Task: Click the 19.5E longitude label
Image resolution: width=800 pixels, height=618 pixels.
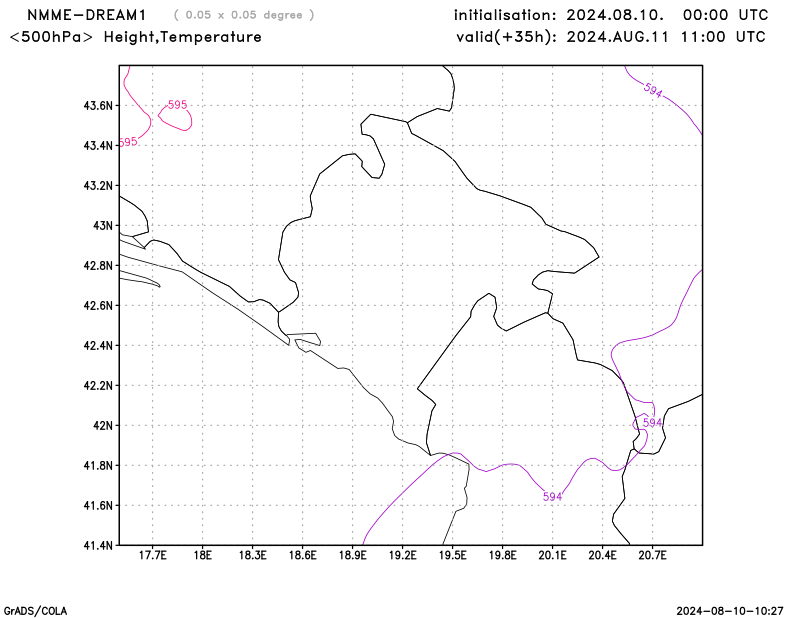Action: click(453, 555)
